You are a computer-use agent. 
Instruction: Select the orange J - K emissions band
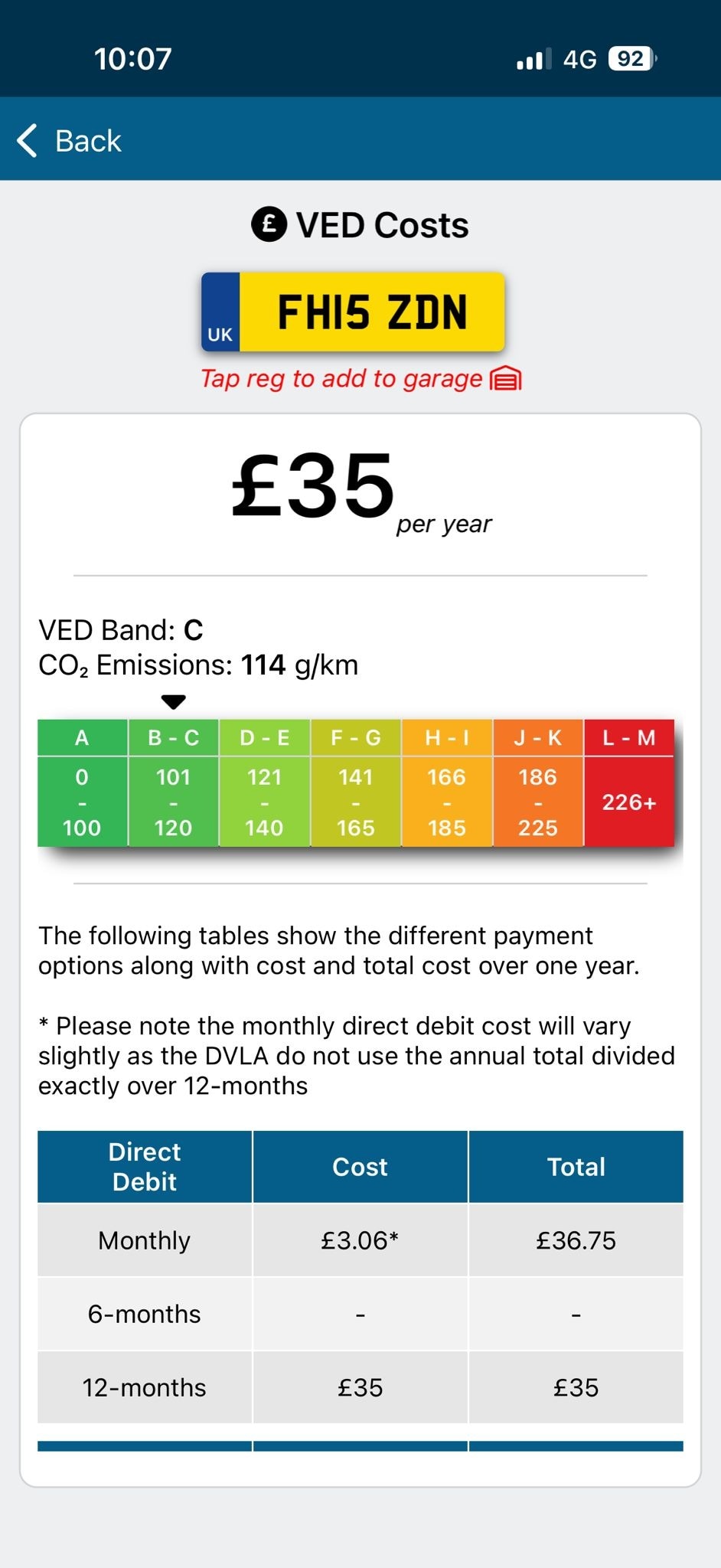point(537,782)
